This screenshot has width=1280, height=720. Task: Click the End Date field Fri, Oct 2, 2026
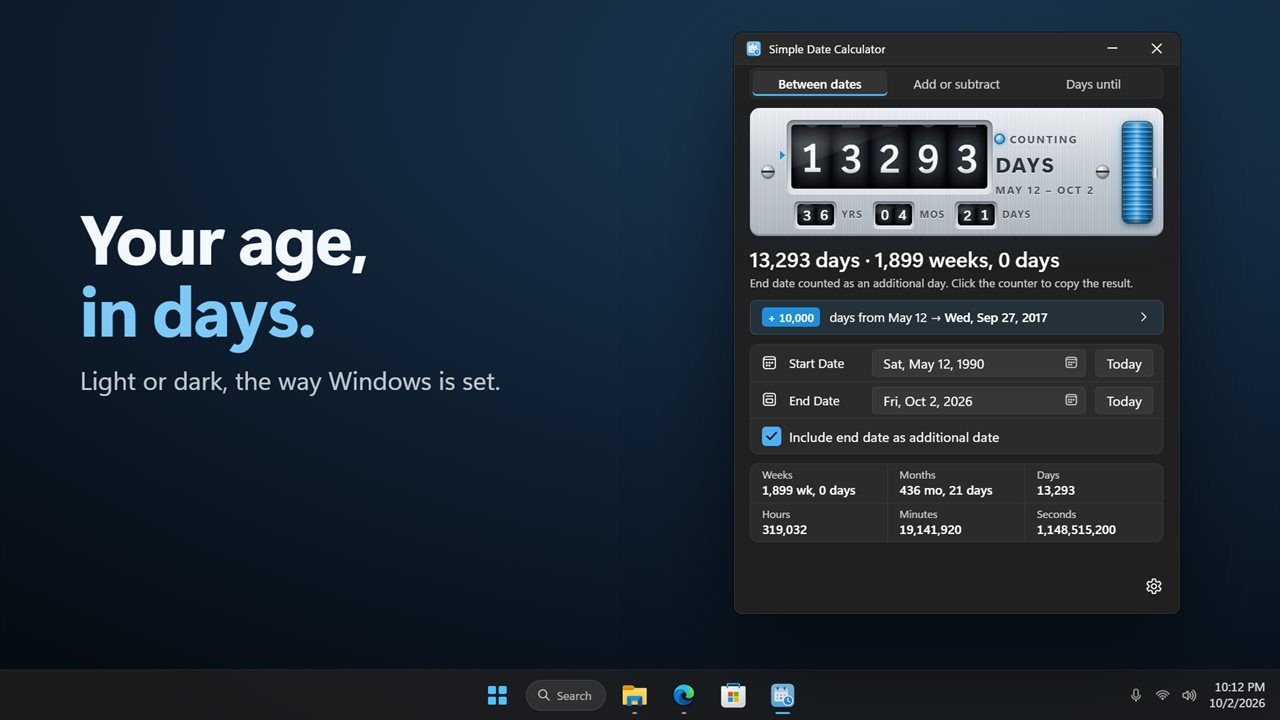coord(979,400)
